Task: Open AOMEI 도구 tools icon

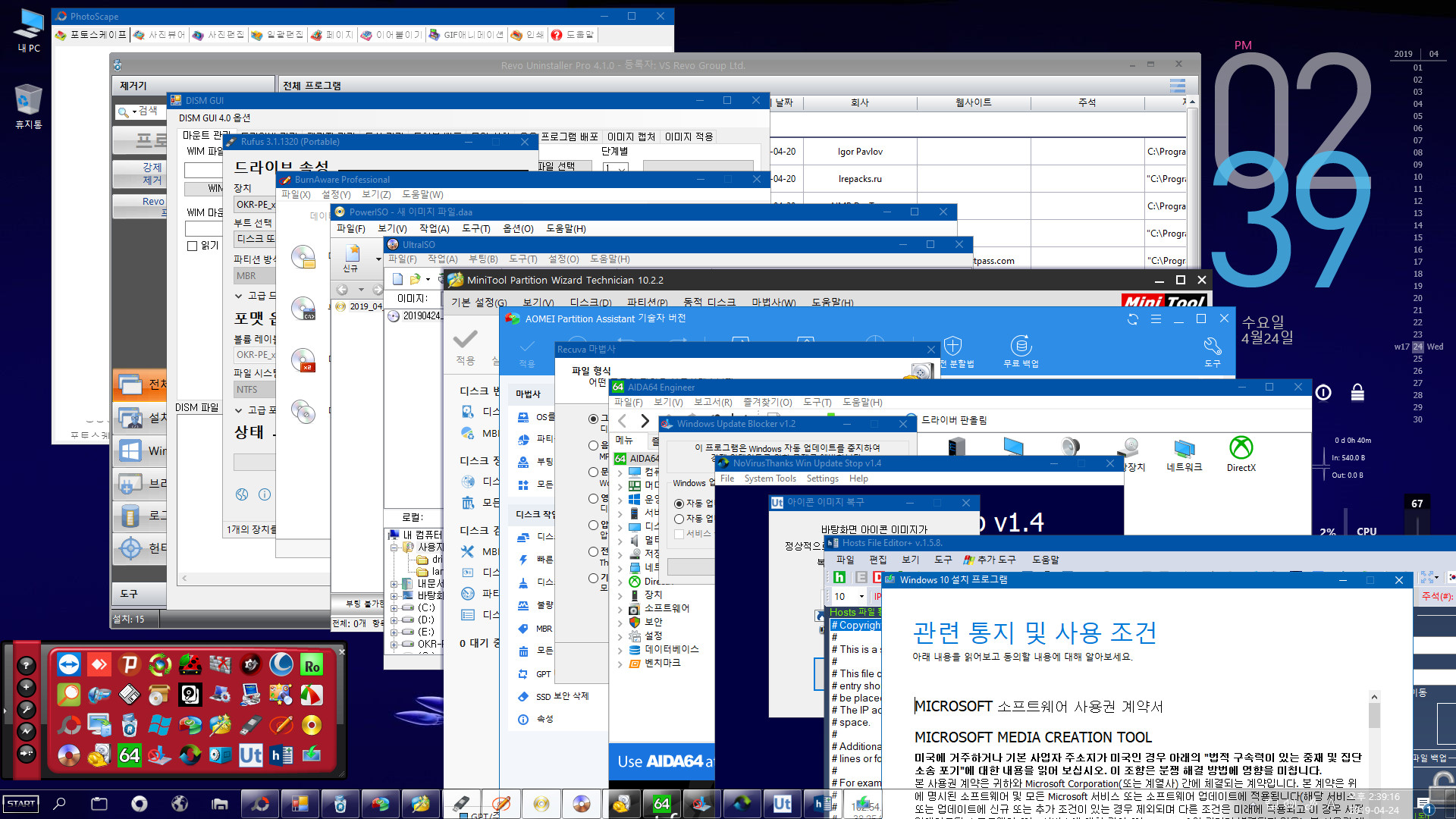Action: pyautogui.click(x=1213, y=351)
